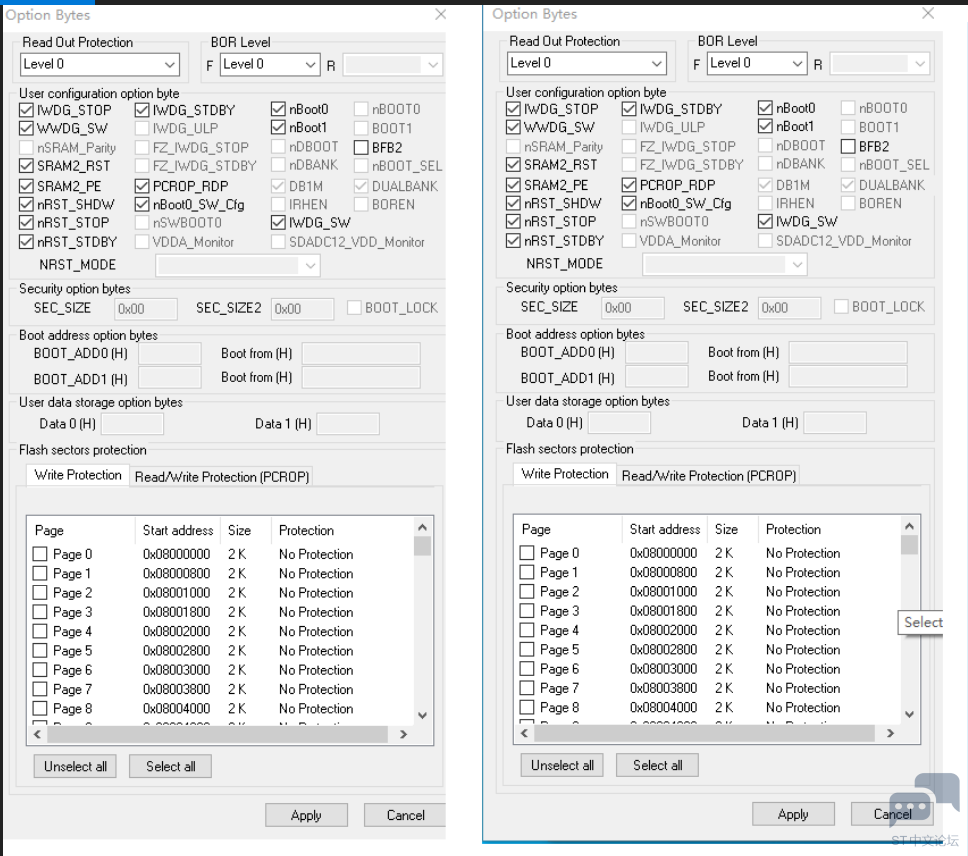Click Unselect all in right dialog
The width and height of the screenshot is (968, 856).
pos(562,765)
